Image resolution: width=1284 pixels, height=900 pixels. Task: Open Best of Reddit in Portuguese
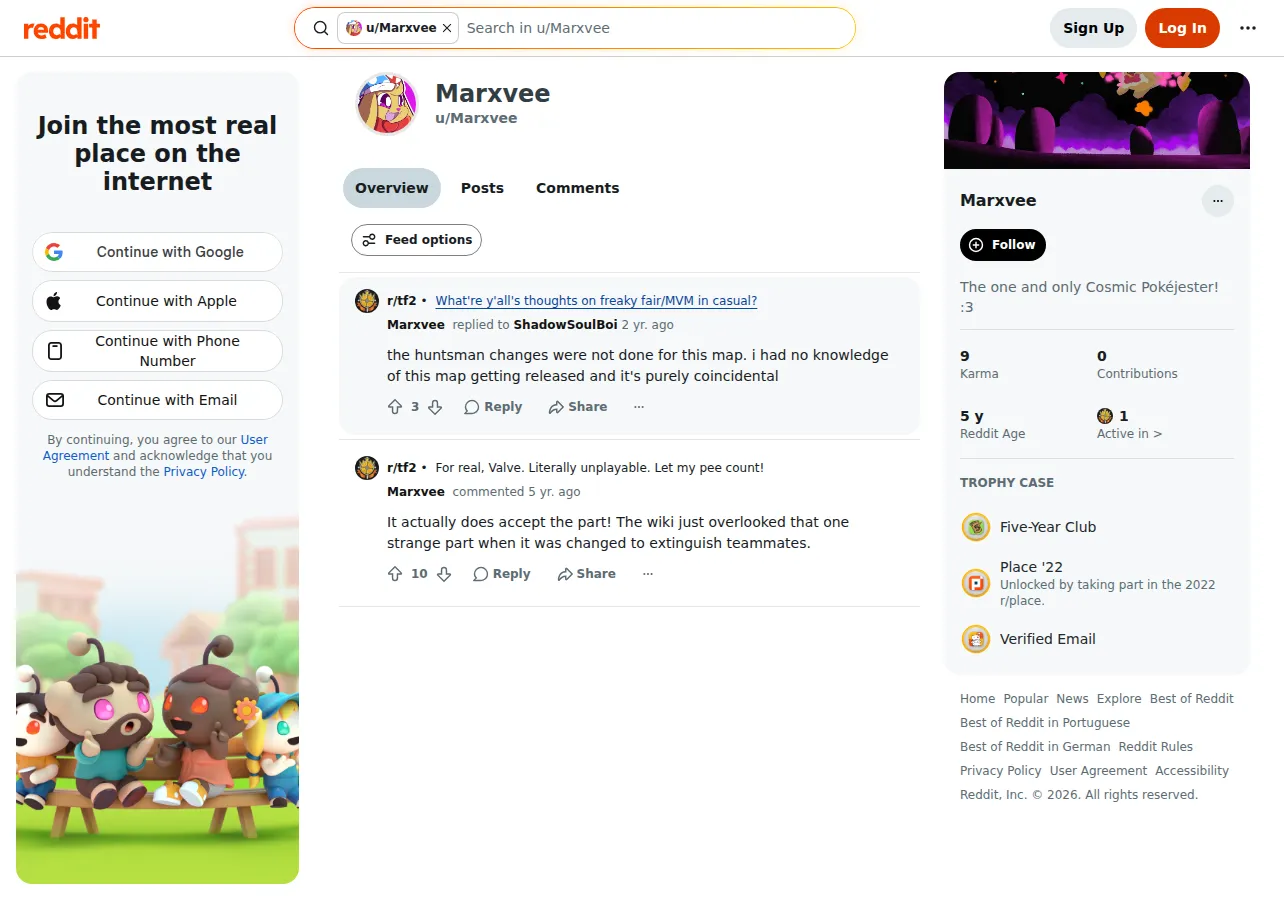[x=1045, y=723]
